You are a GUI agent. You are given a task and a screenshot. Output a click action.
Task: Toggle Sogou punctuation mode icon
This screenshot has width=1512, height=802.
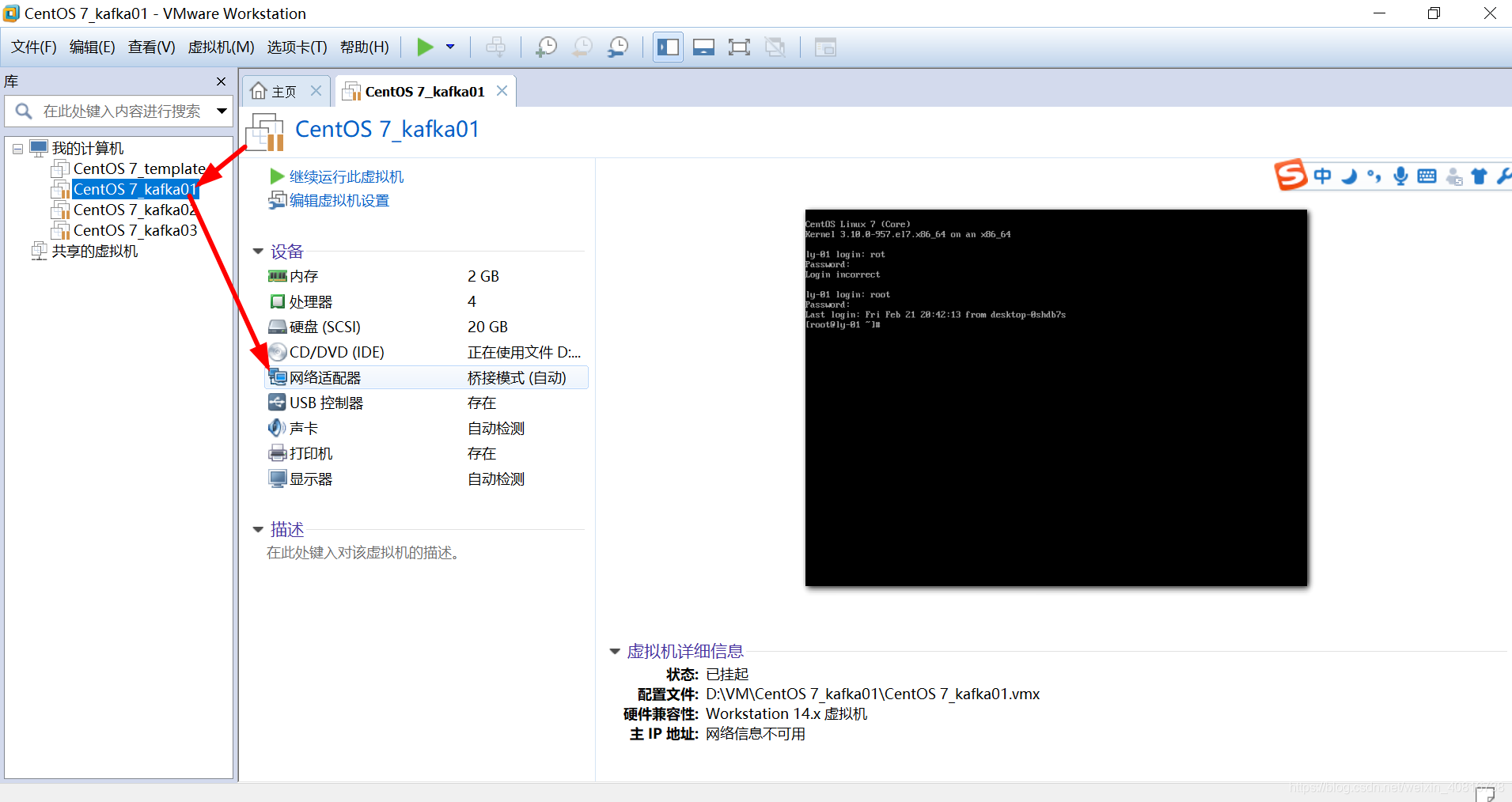click(1374, 176)
